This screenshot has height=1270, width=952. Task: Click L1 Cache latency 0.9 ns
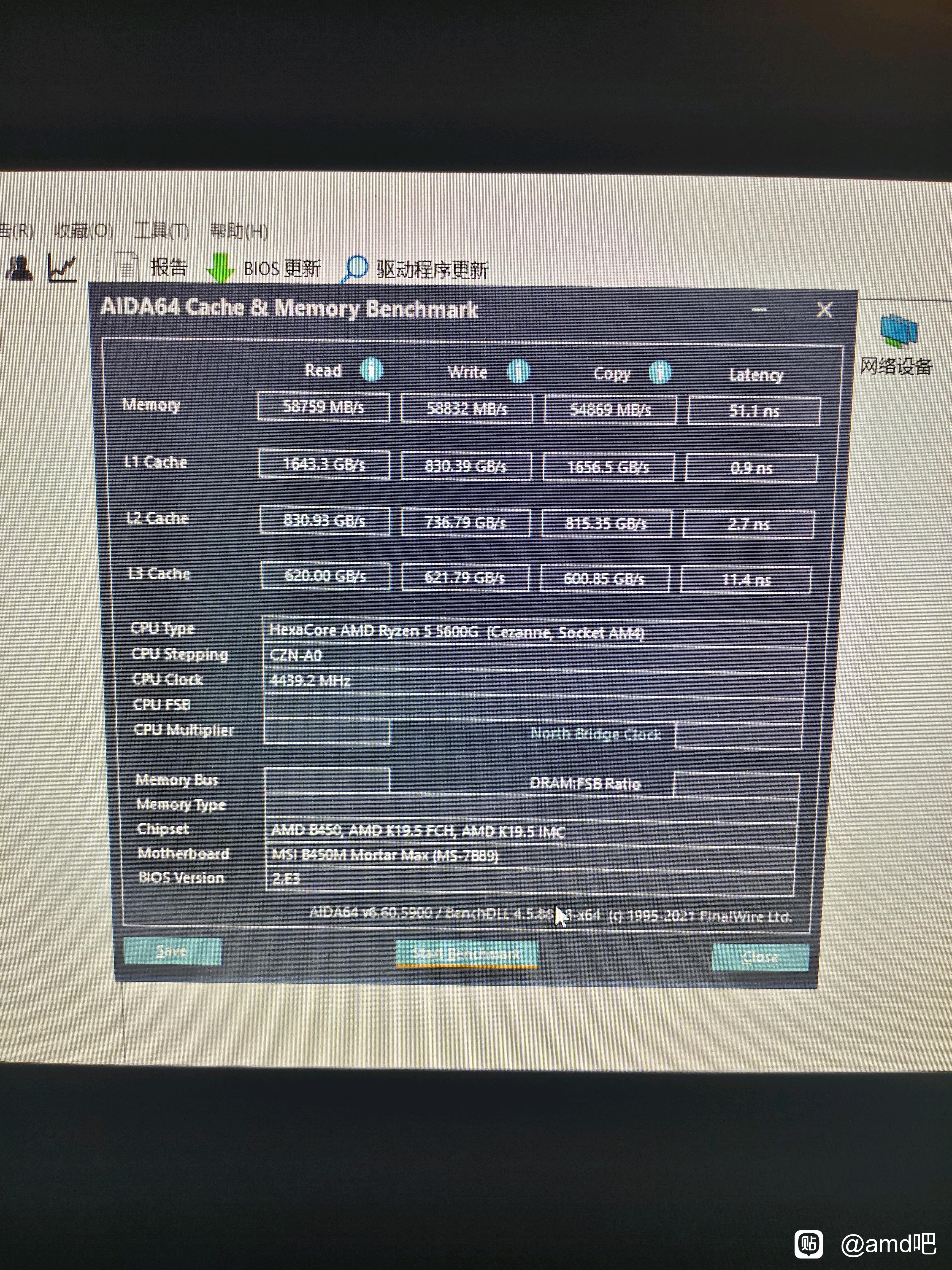pos(751,469)
